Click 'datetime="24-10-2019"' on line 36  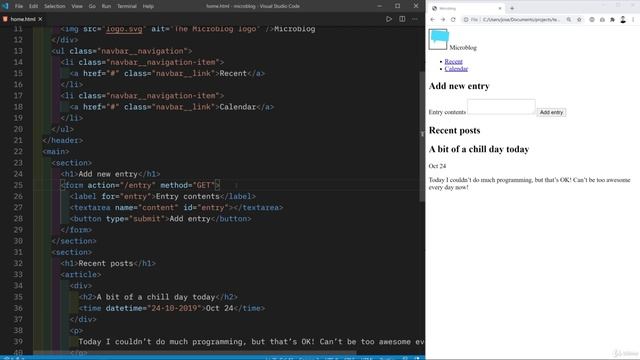point(153,308)
